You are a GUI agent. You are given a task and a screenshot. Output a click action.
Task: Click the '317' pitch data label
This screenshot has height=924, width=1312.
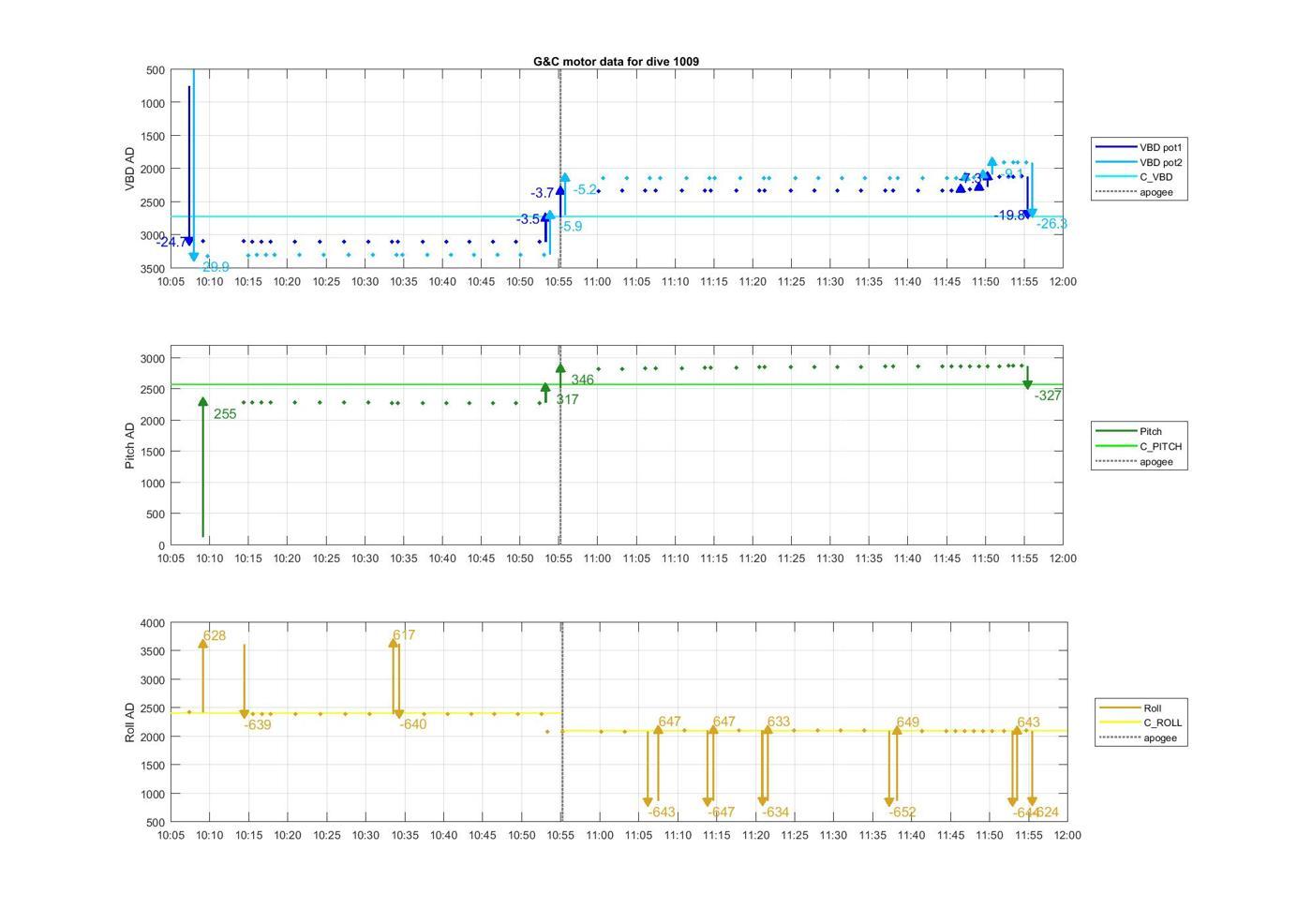(x=567, y=399)
